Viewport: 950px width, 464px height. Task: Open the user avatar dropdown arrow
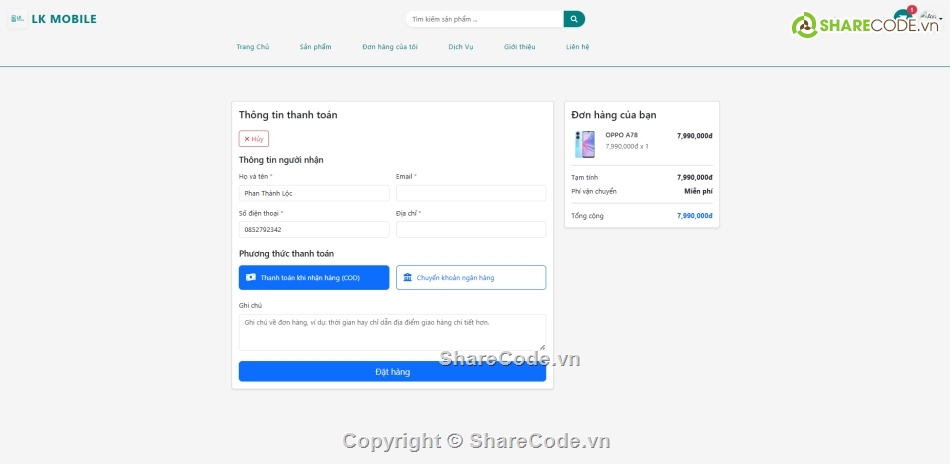pos(941,19)
